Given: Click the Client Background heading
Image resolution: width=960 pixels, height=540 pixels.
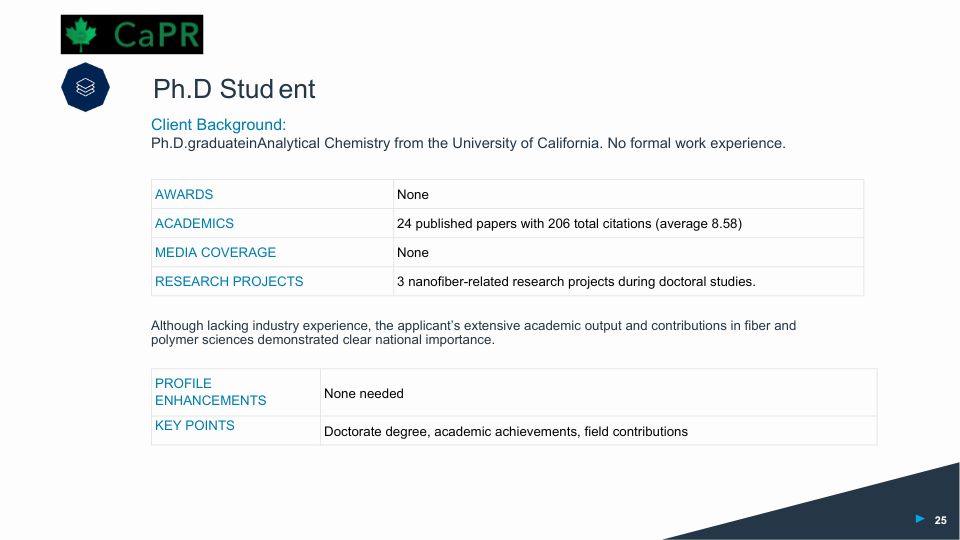Looking at the screenshot, I should 218,125.
